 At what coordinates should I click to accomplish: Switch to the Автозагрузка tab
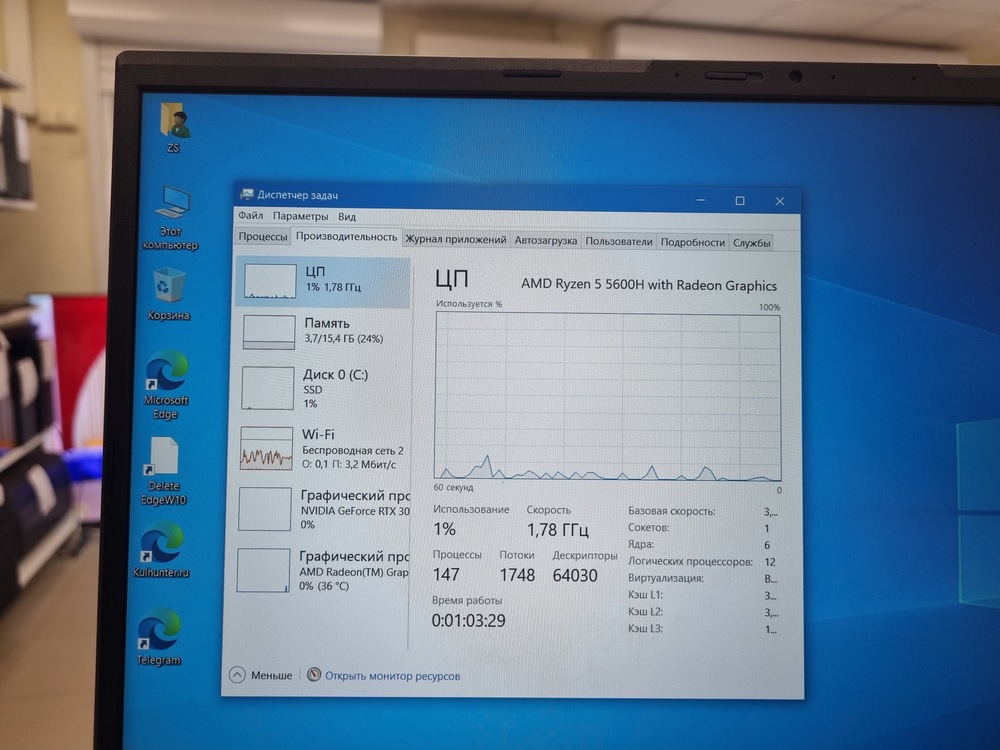pyautogui.click(x=546, y=240)
